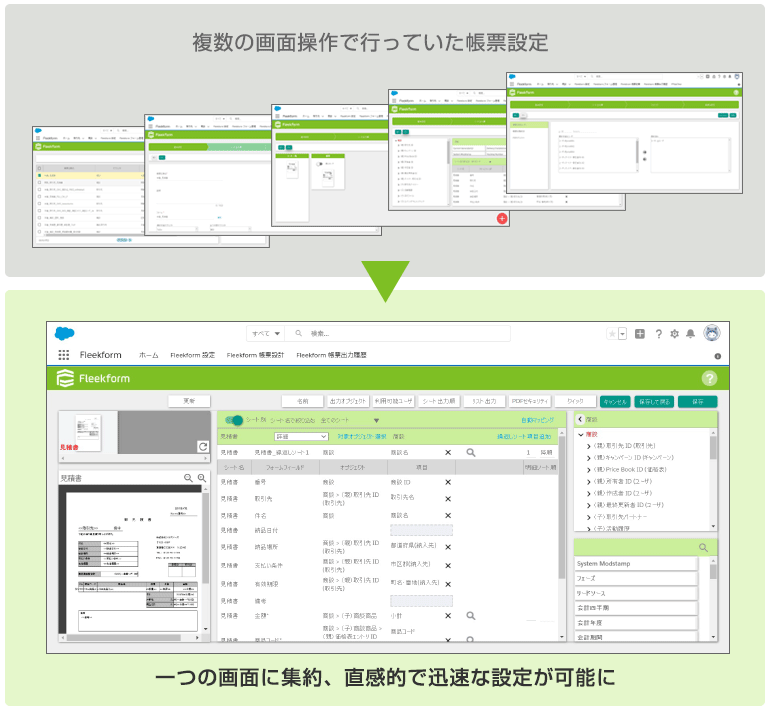Viewport: 770px width, 711px height.
Task: Click the Fleekform help button in green banner
Action: (x=709, y=378)
